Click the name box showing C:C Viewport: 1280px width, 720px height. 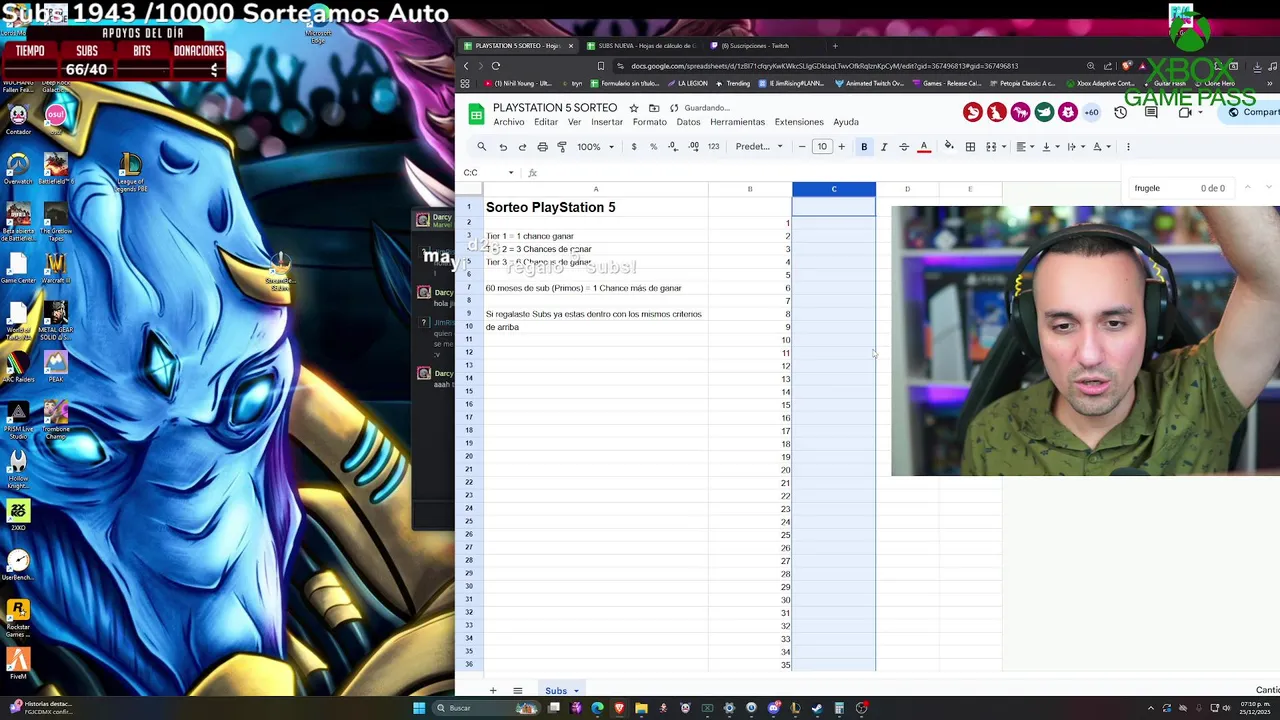[484, 173]
